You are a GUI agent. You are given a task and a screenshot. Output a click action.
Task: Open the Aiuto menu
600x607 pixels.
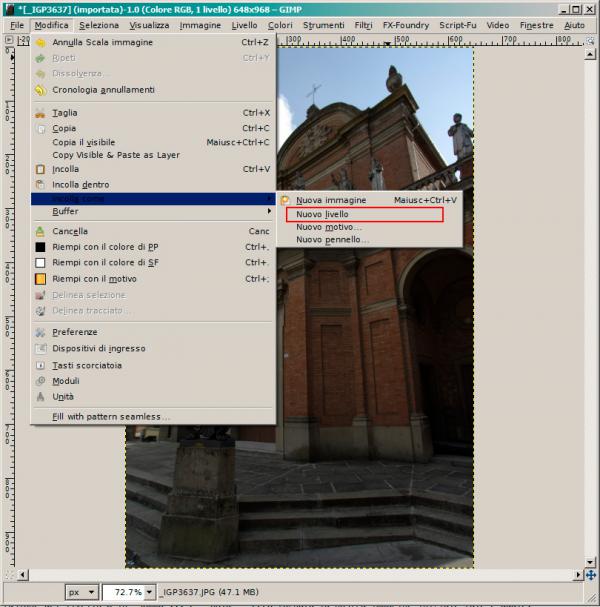pyautogui.click(x=574, y=26)
